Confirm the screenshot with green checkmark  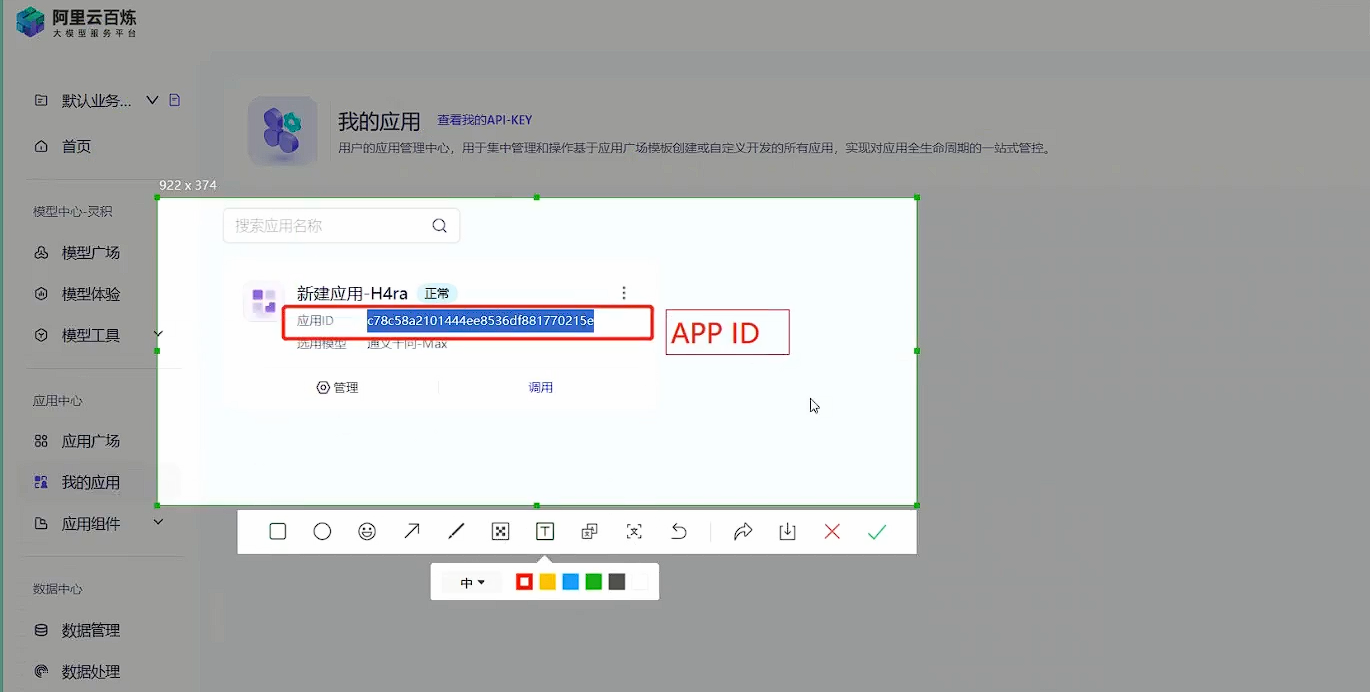click(877, 532)
